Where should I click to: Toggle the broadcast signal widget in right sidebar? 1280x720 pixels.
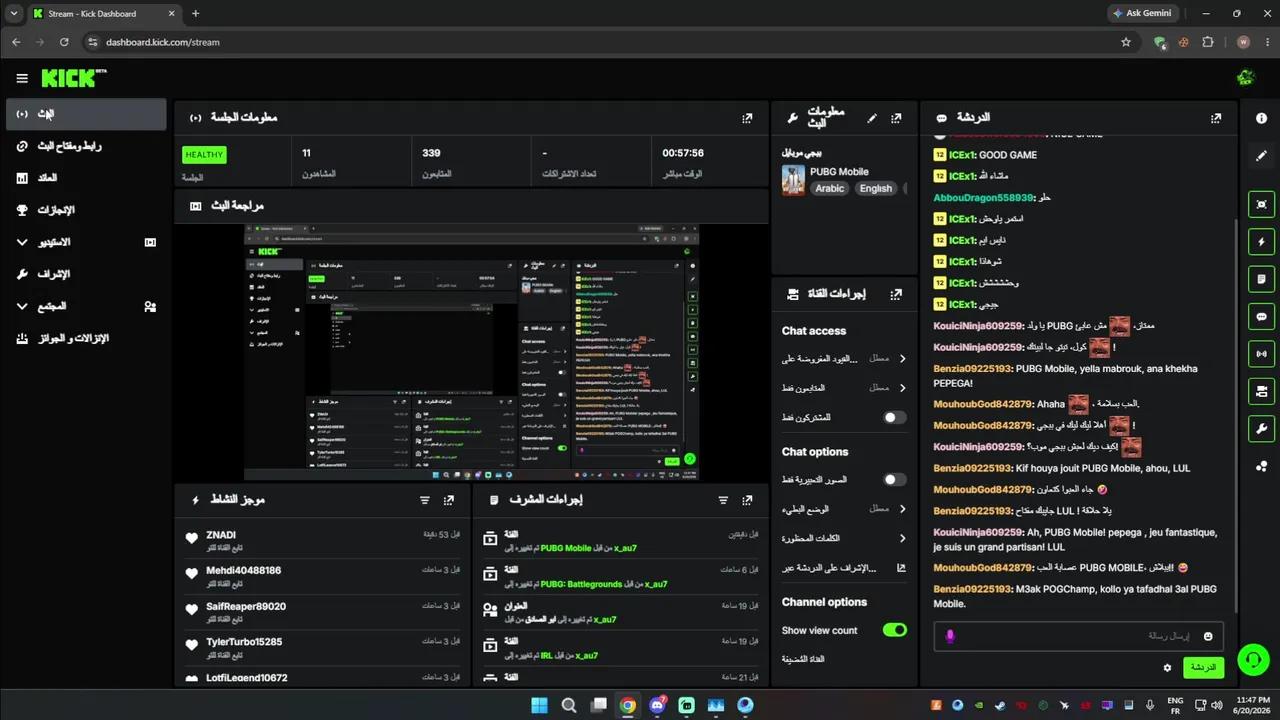coord(1261,354)
